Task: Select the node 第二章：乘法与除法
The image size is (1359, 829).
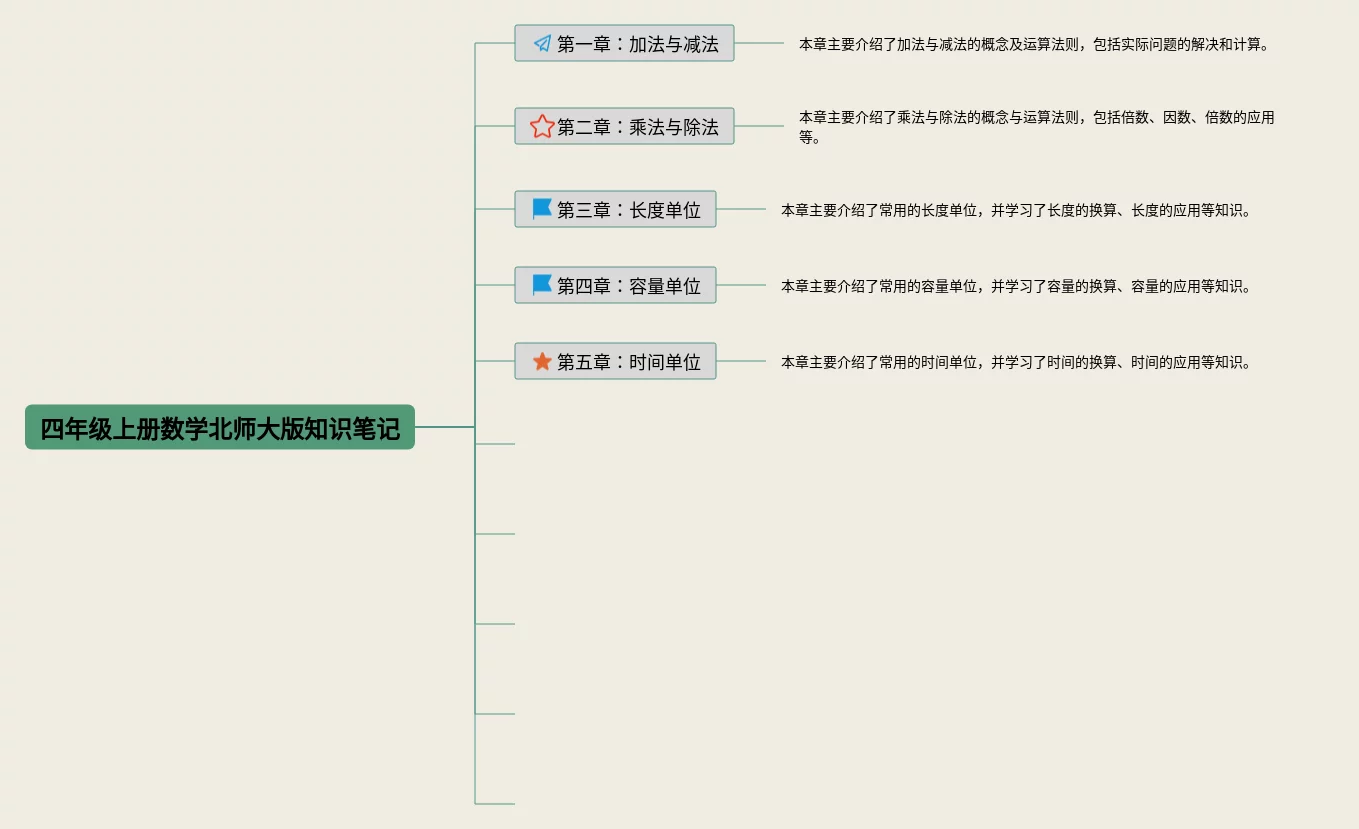Action: [x=624, y=127]
